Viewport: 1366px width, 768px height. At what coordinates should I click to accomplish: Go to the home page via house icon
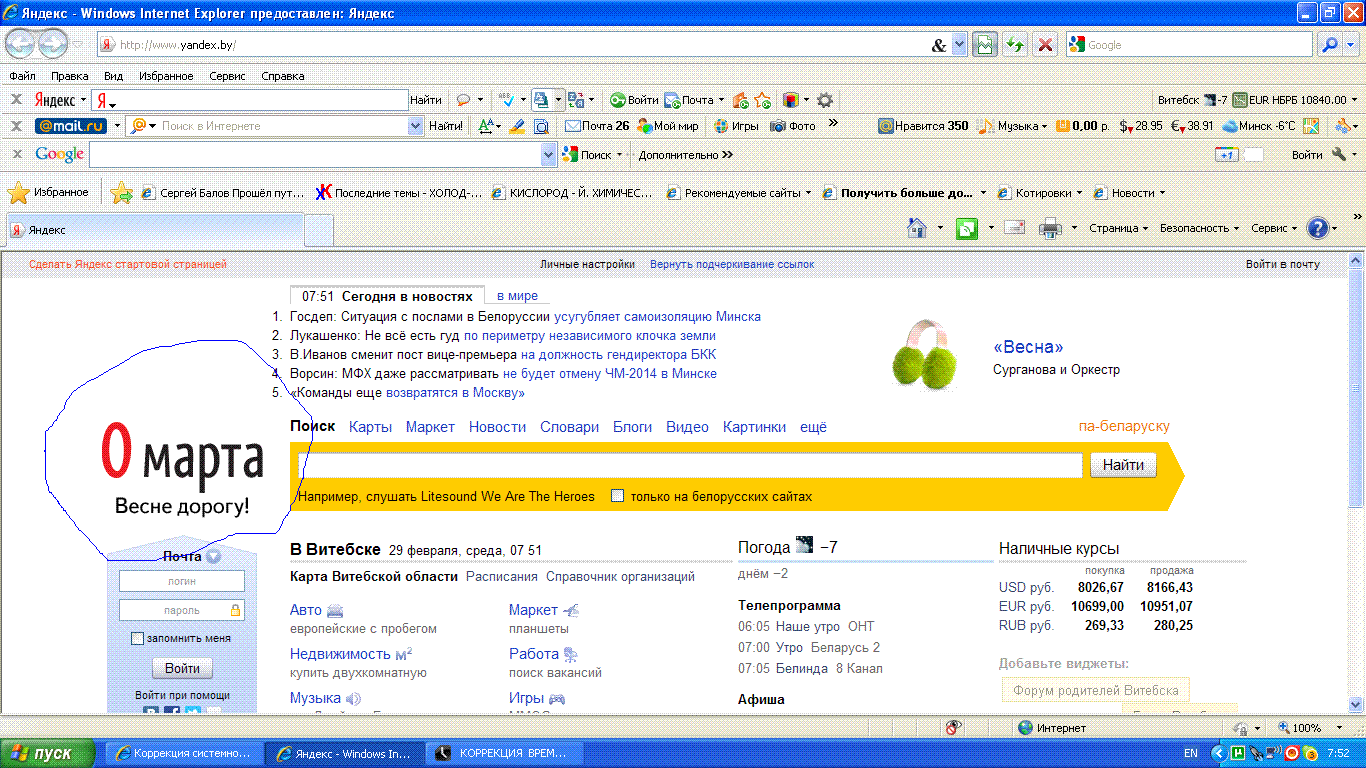[x=917, y=228]
